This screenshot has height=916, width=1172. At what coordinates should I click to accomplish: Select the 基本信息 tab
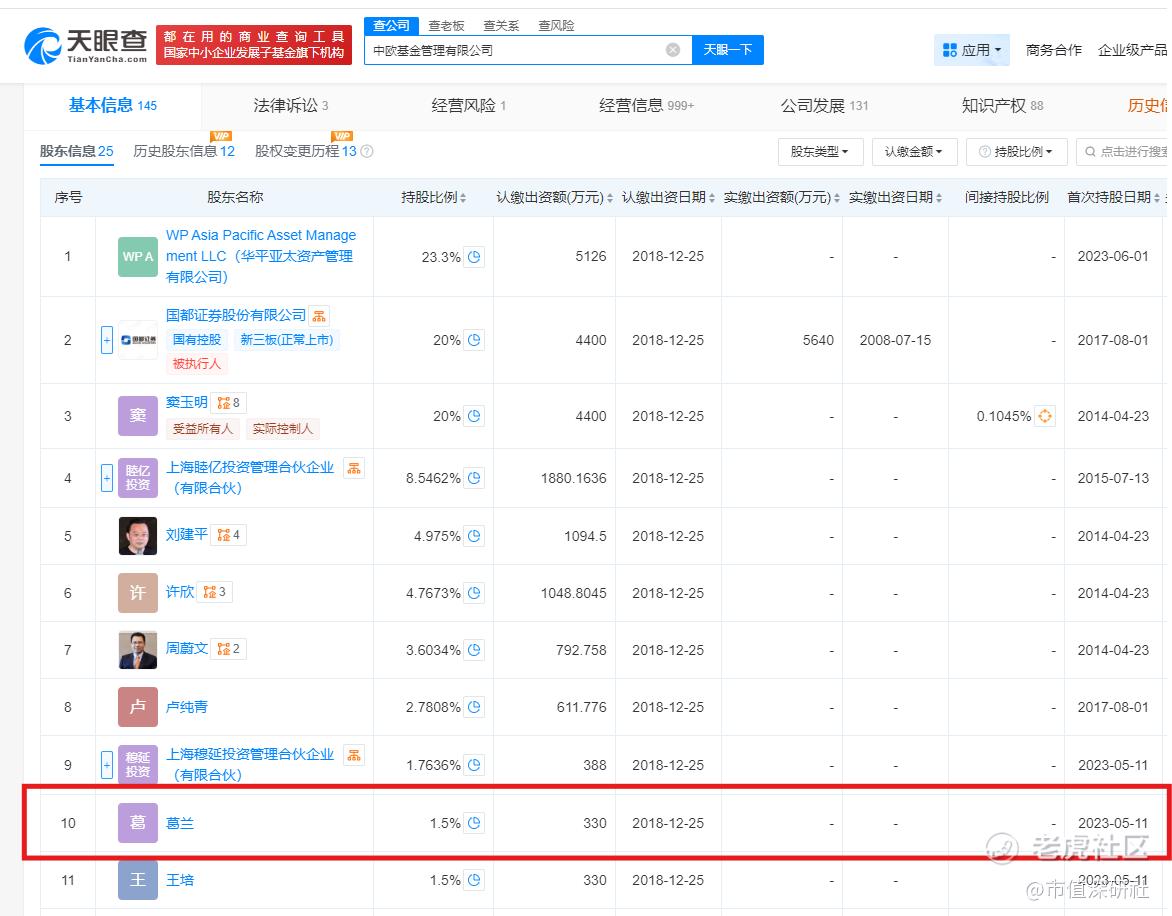click(113, 105)
